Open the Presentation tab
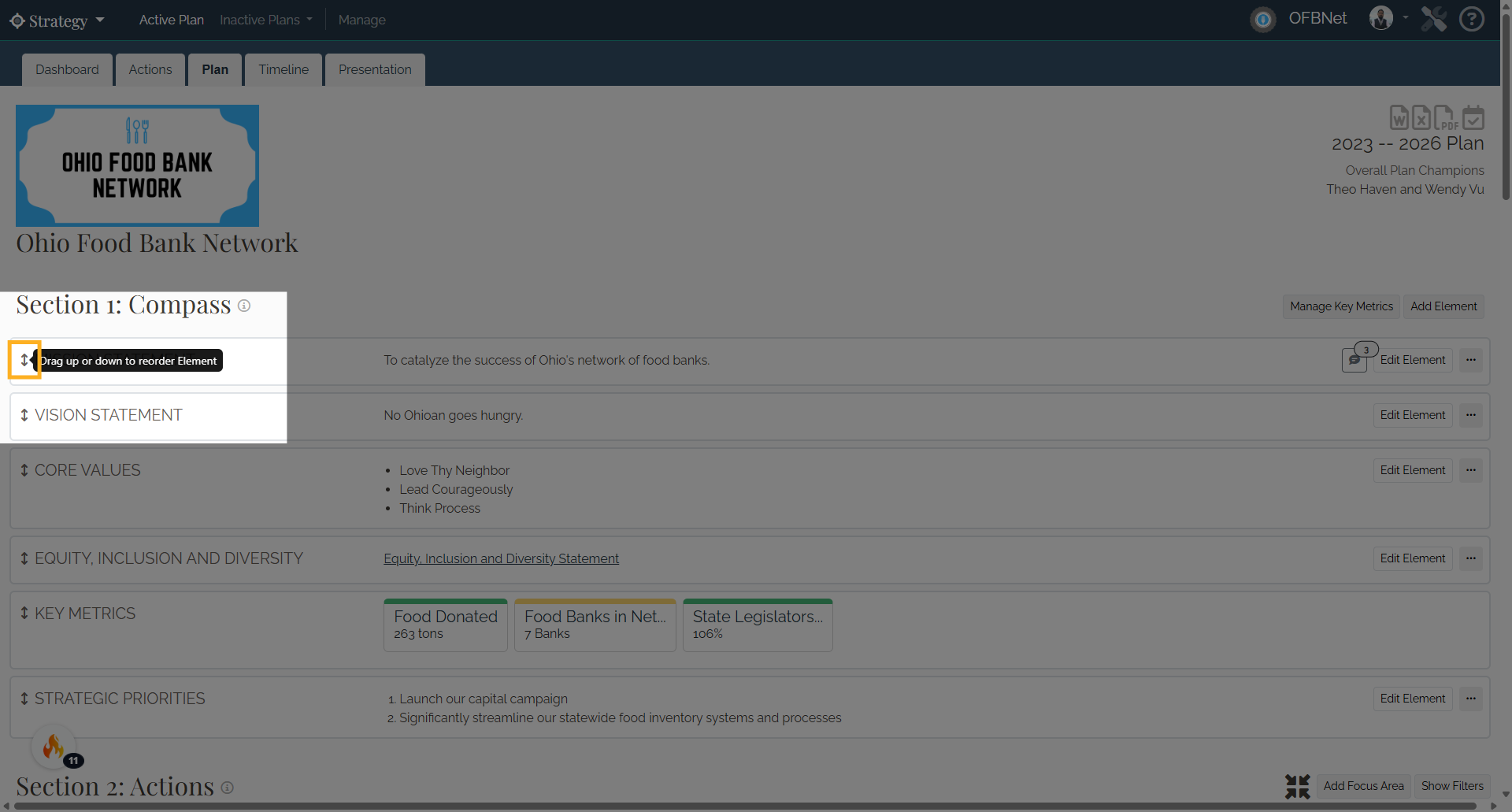The image size is (1512, 812). (375, 69)
